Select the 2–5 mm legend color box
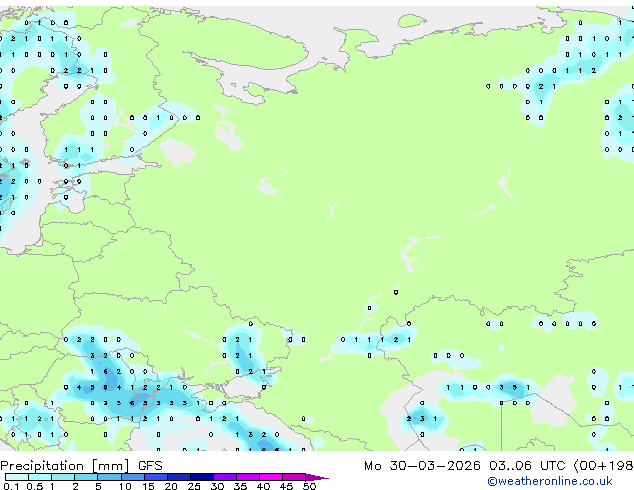Viewport: 634px width, 490px height. (x=86, y=477)
